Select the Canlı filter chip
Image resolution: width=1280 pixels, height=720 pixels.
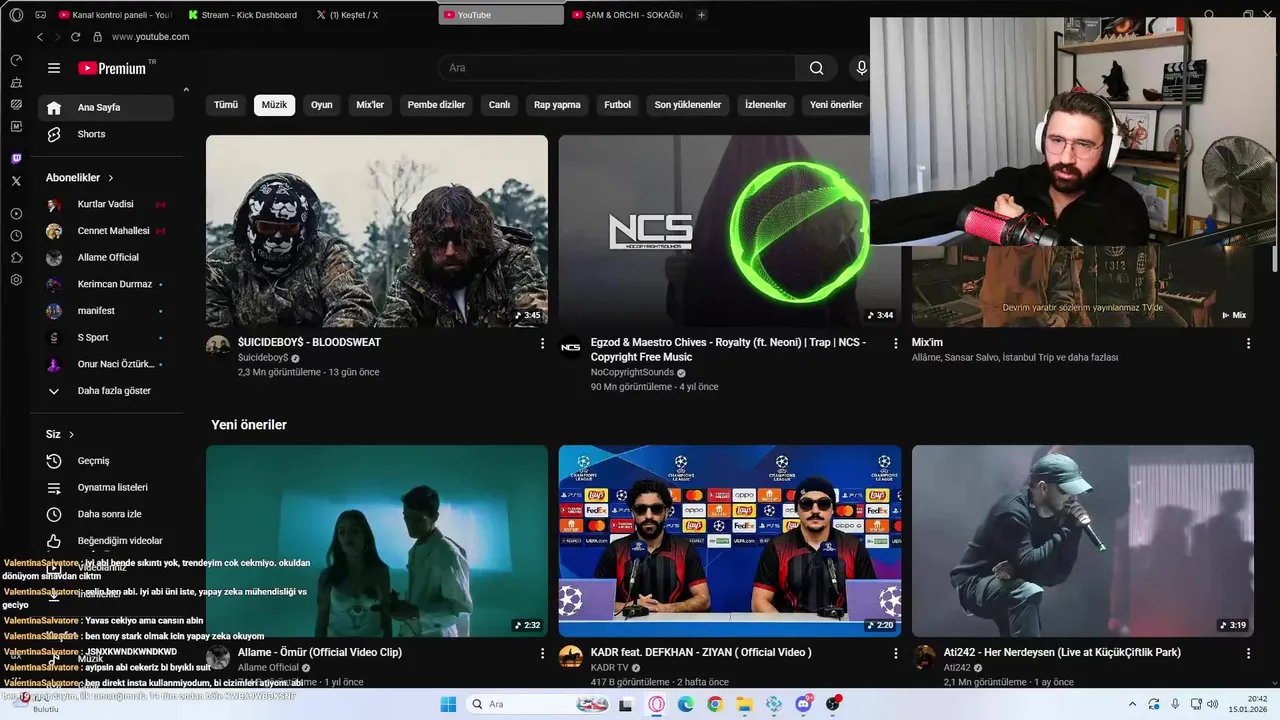coord(499,105)
